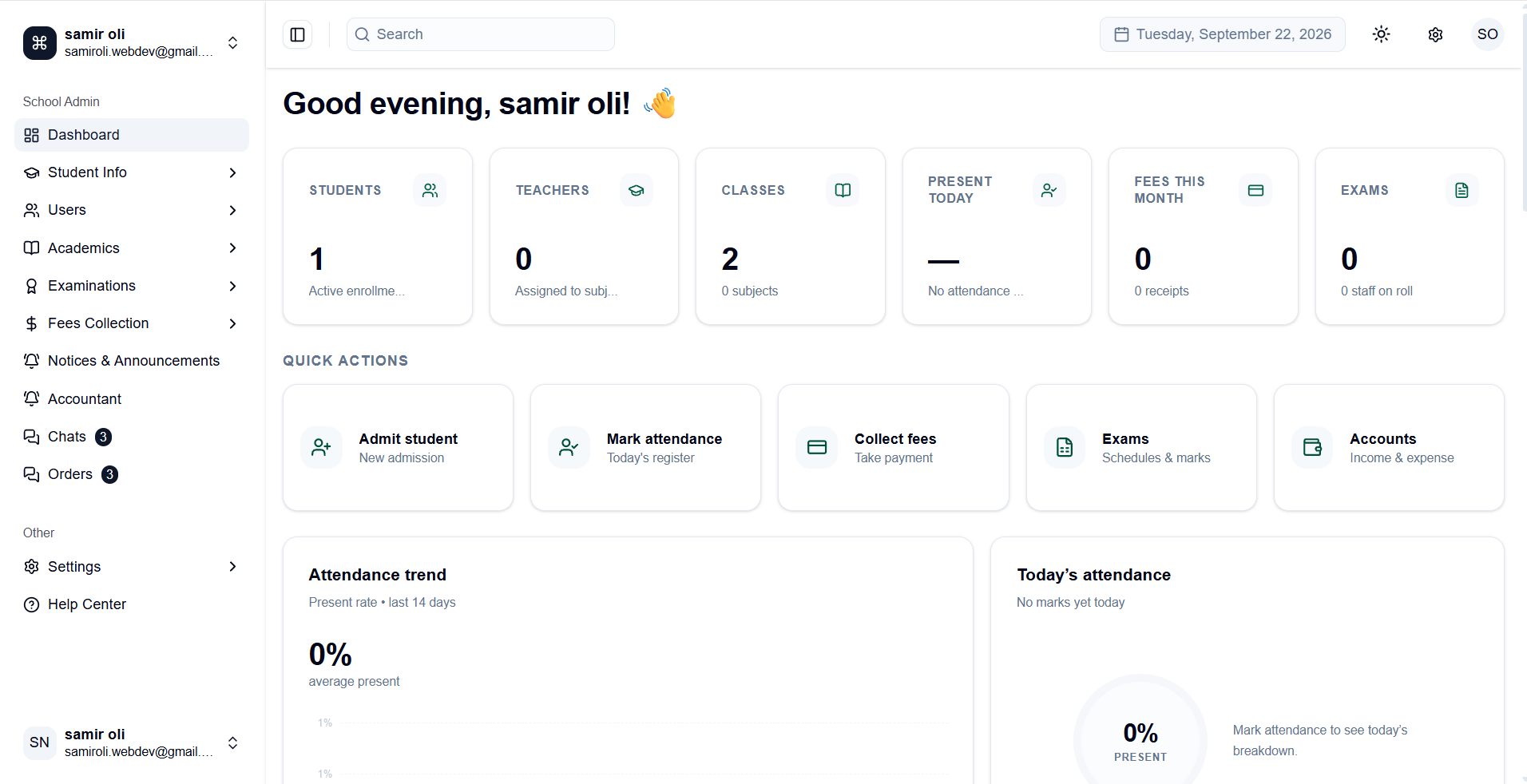This screenshot has width=1527, height=784.
Task: Click the Search input field
Action: (x=481, y=34)
